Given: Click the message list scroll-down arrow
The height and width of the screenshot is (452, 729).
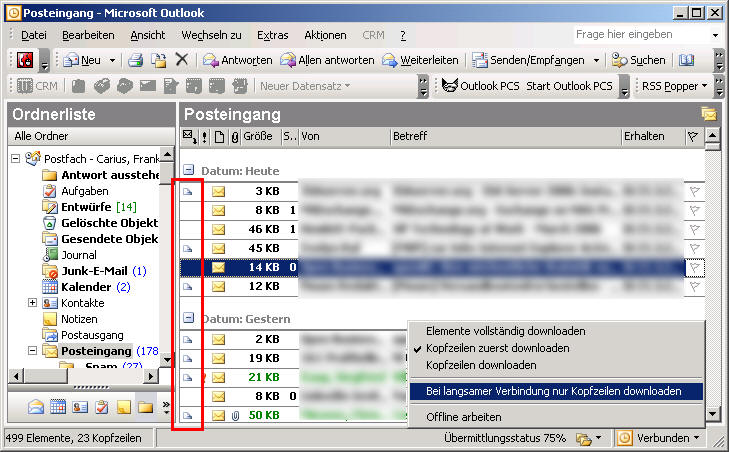Looking at the screenshot, I should [712, 413].
